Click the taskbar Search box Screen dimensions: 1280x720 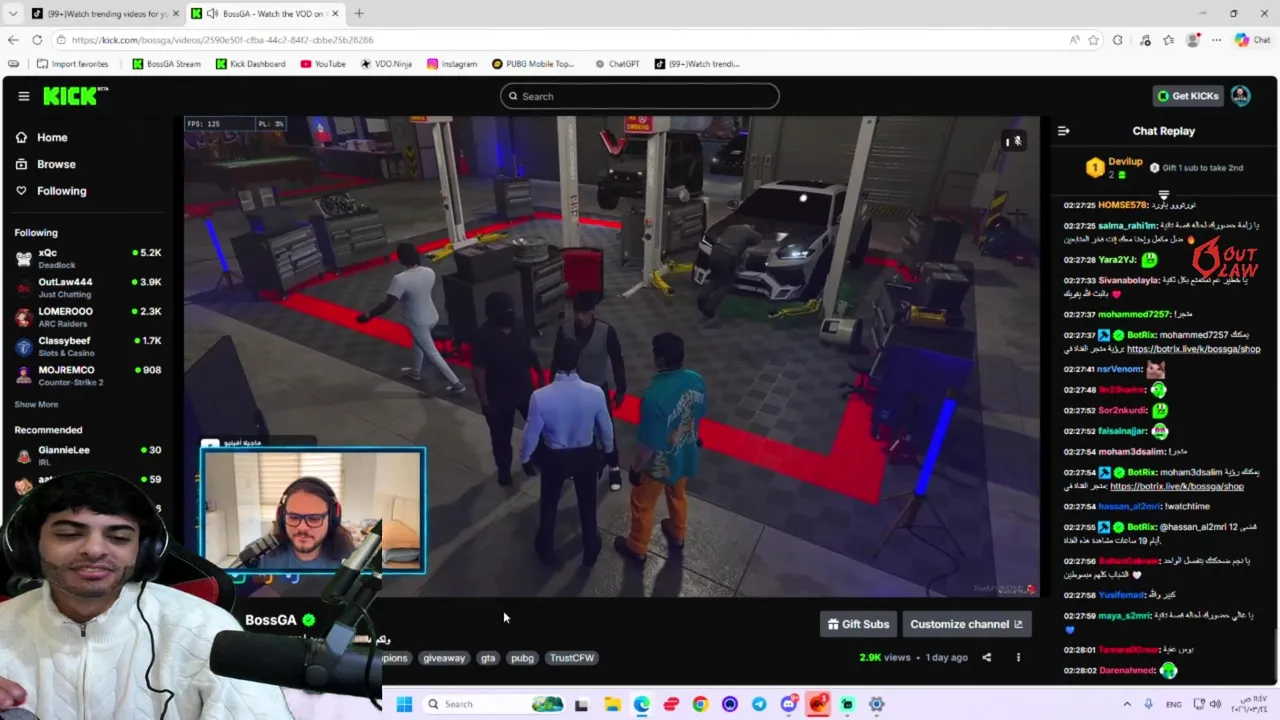[x=494, y=704]
